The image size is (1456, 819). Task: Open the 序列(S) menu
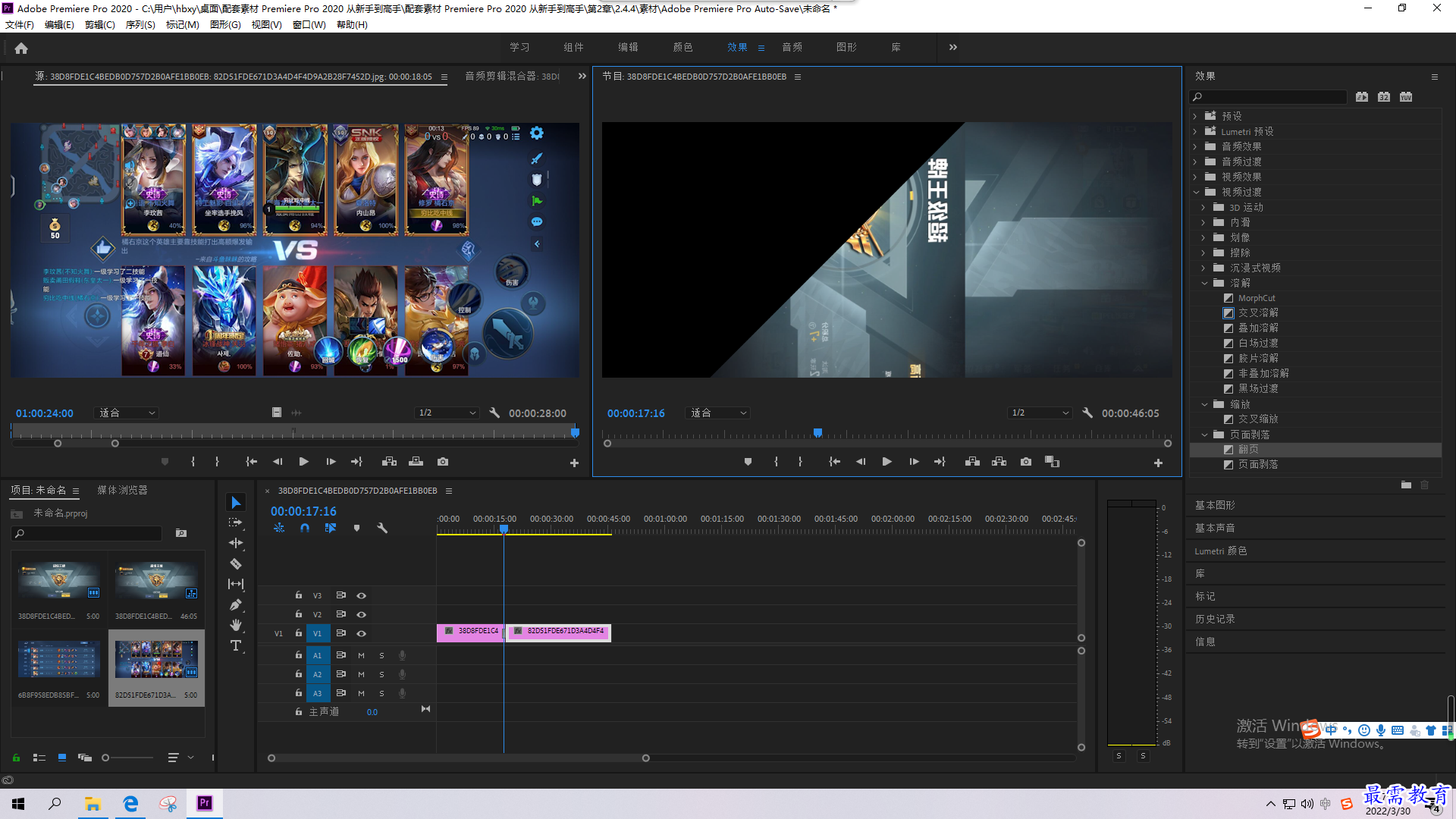[x=140, y=25]
